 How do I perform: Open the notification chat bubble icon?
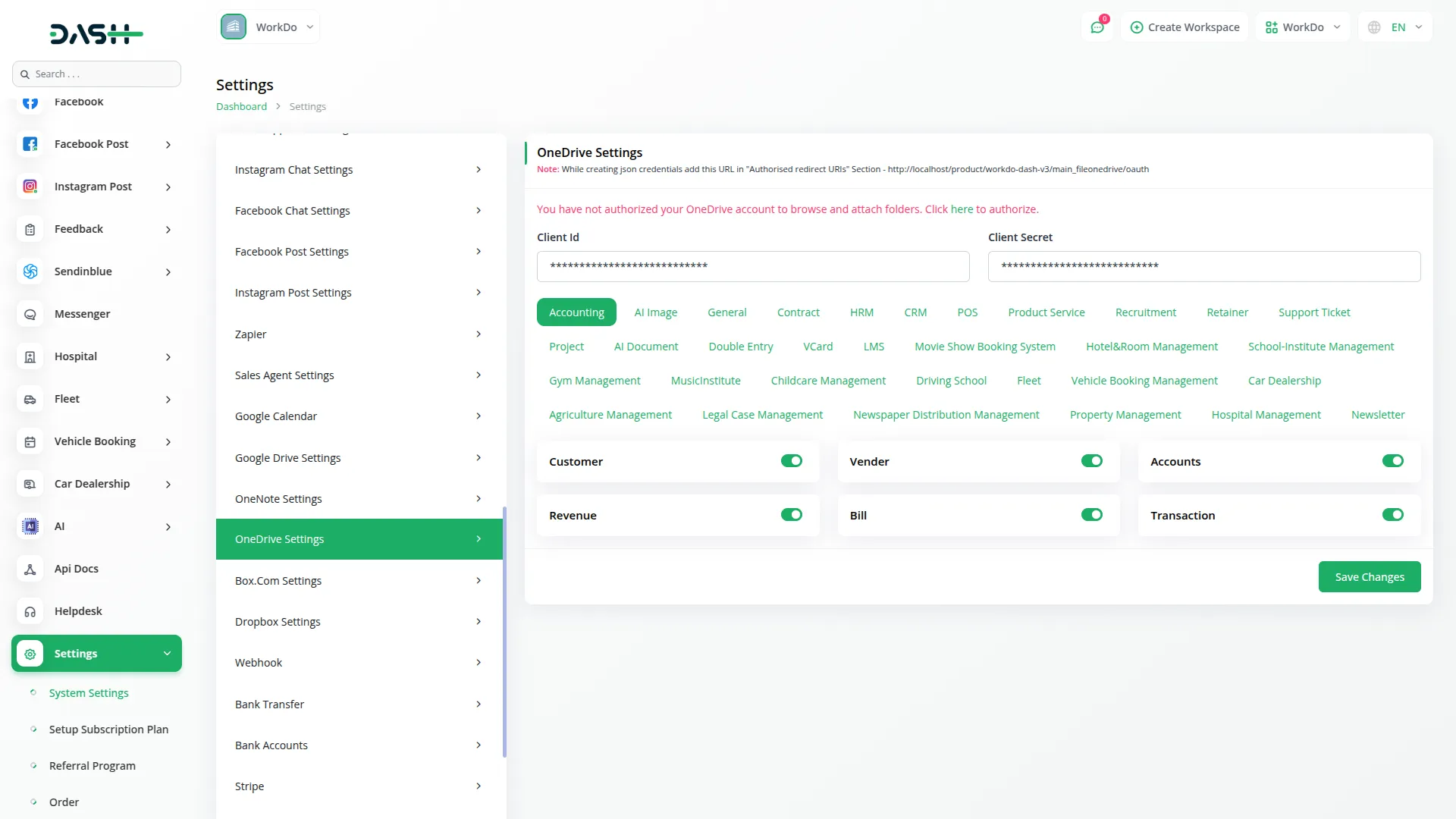(x=1097, y=27)
